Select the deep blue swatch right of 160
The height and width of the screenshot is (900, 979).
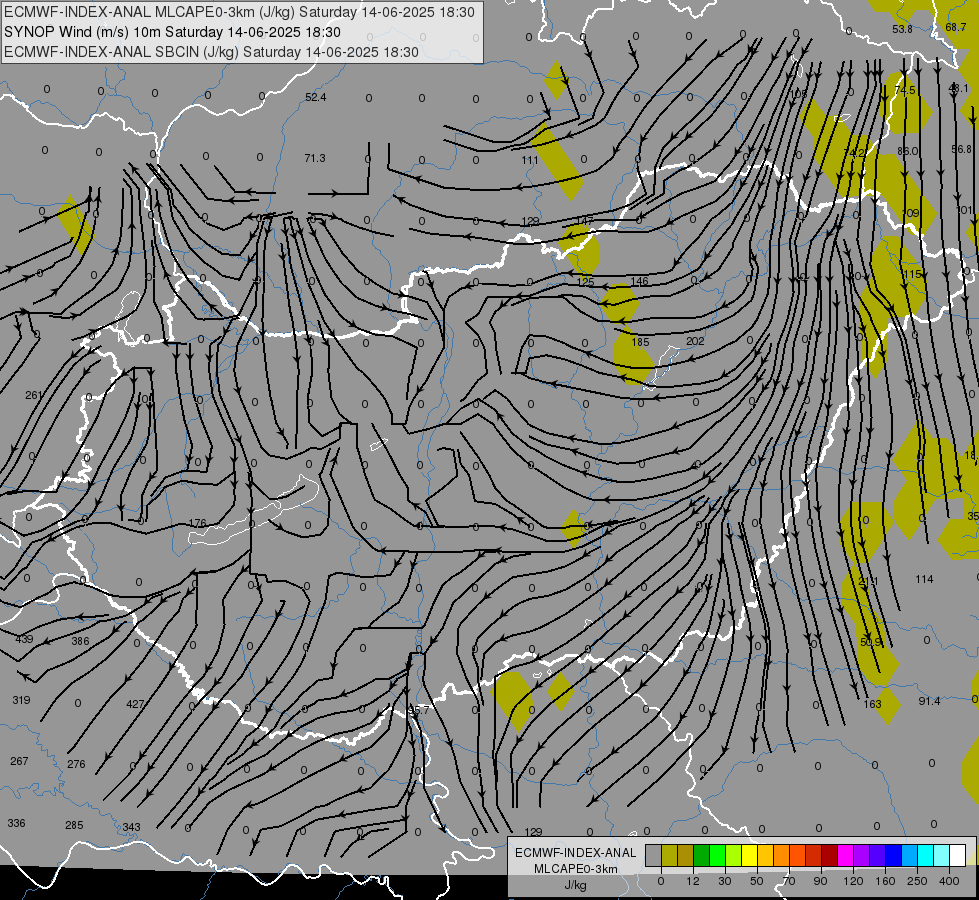[x=893, y=856]
